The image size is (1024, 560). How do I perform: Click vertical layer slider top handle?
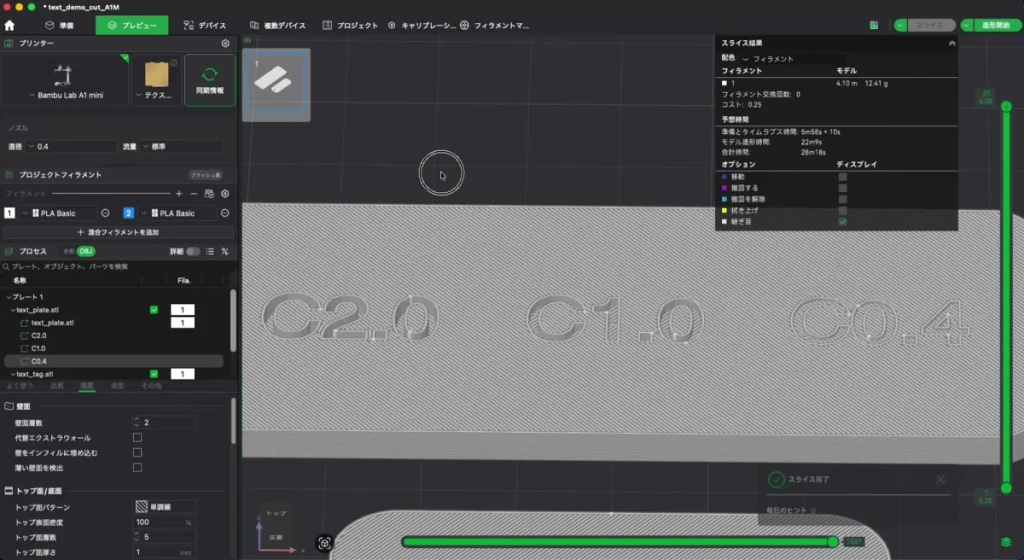(1006, 106)
